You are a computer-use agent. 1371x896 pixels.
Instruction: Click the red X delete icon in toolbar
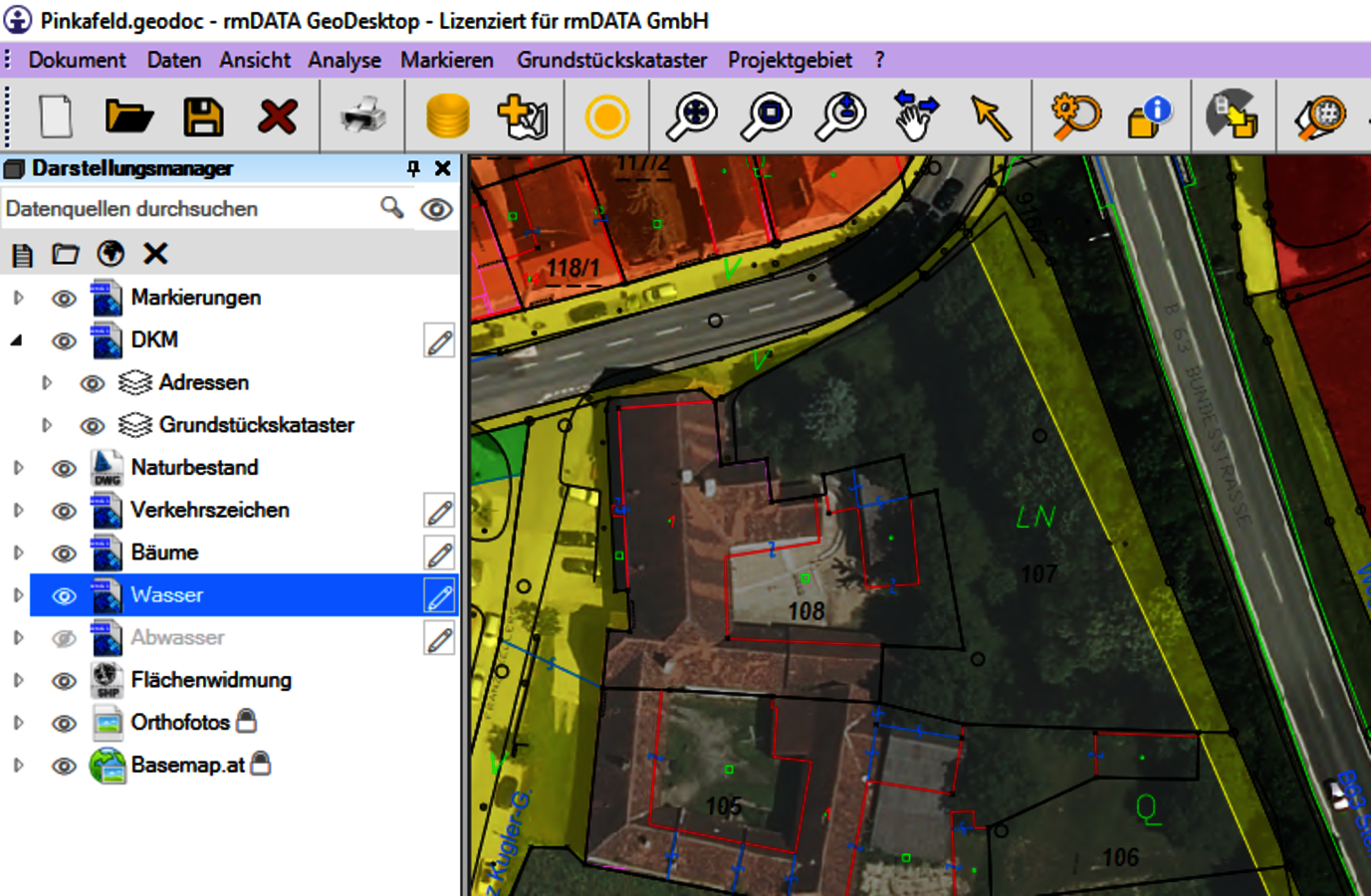click(x=277, y=116)
